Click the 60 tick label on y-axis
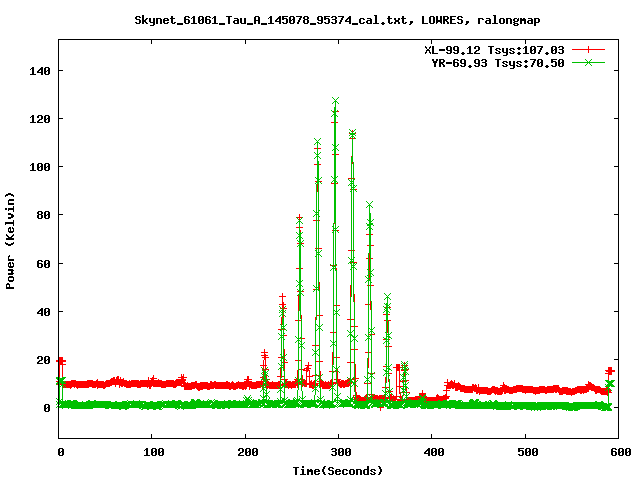This screenshot has height=480, width=640. click(43, 263)
